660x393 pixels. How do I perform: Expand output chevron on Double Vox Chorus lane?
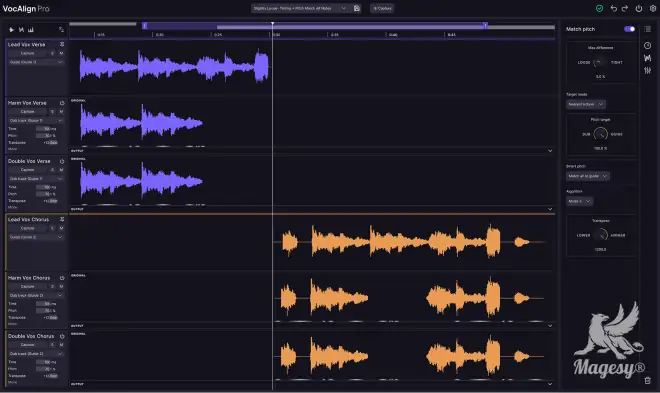coord(550,384)
